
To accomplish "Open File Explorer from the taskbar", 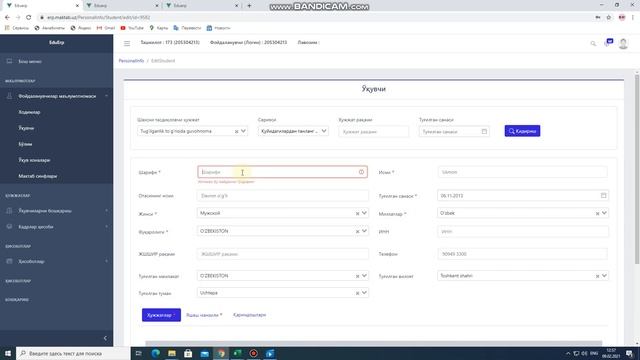I will [172, 353].
